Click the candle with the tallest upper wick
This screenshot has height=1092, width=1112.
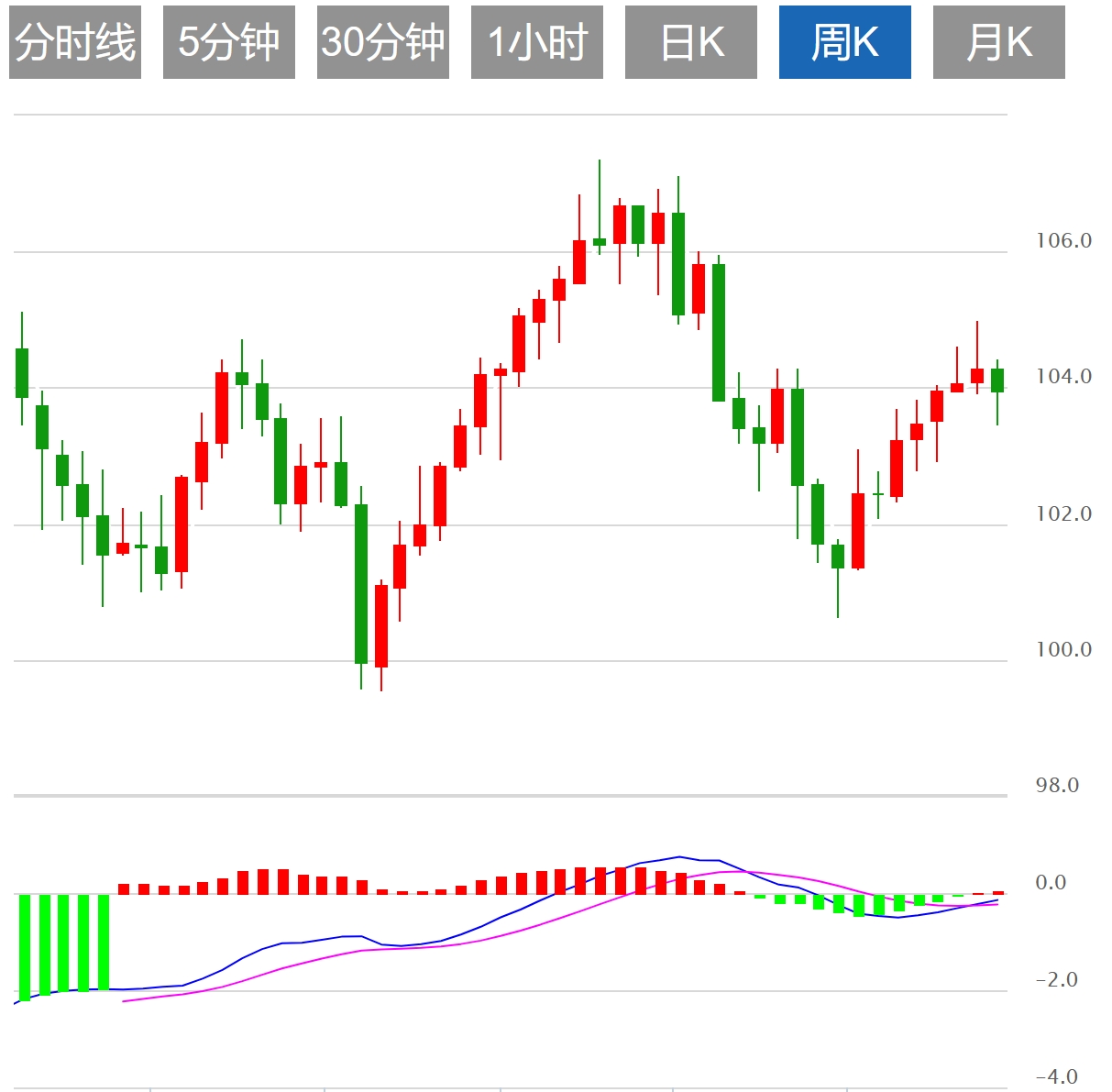coord(600,242)
